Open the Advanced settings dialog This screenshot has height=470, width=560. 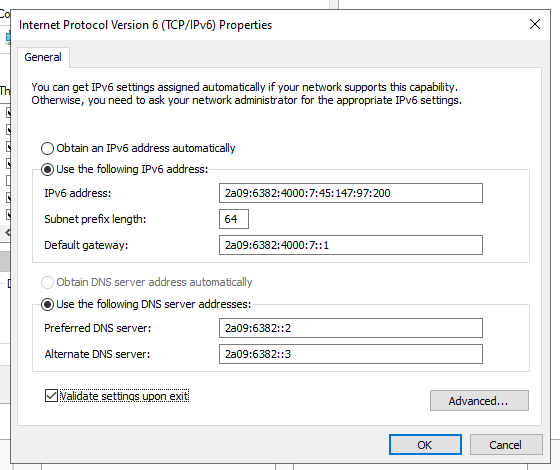pyautogui.click(x=479, y=401)
